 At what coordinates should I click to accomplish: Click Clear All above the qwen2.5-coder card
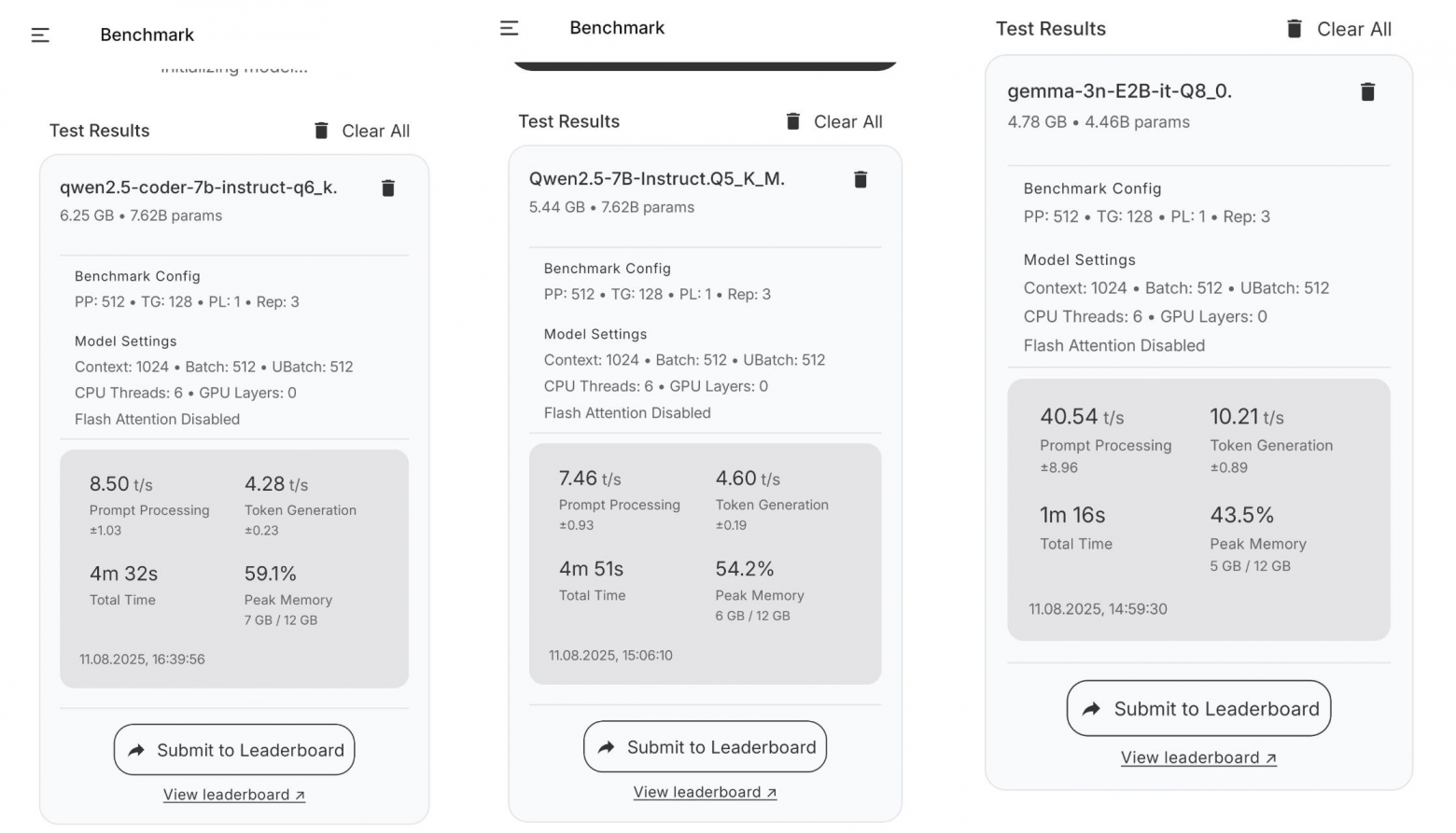pyautogui.click(x=362, y=131)
